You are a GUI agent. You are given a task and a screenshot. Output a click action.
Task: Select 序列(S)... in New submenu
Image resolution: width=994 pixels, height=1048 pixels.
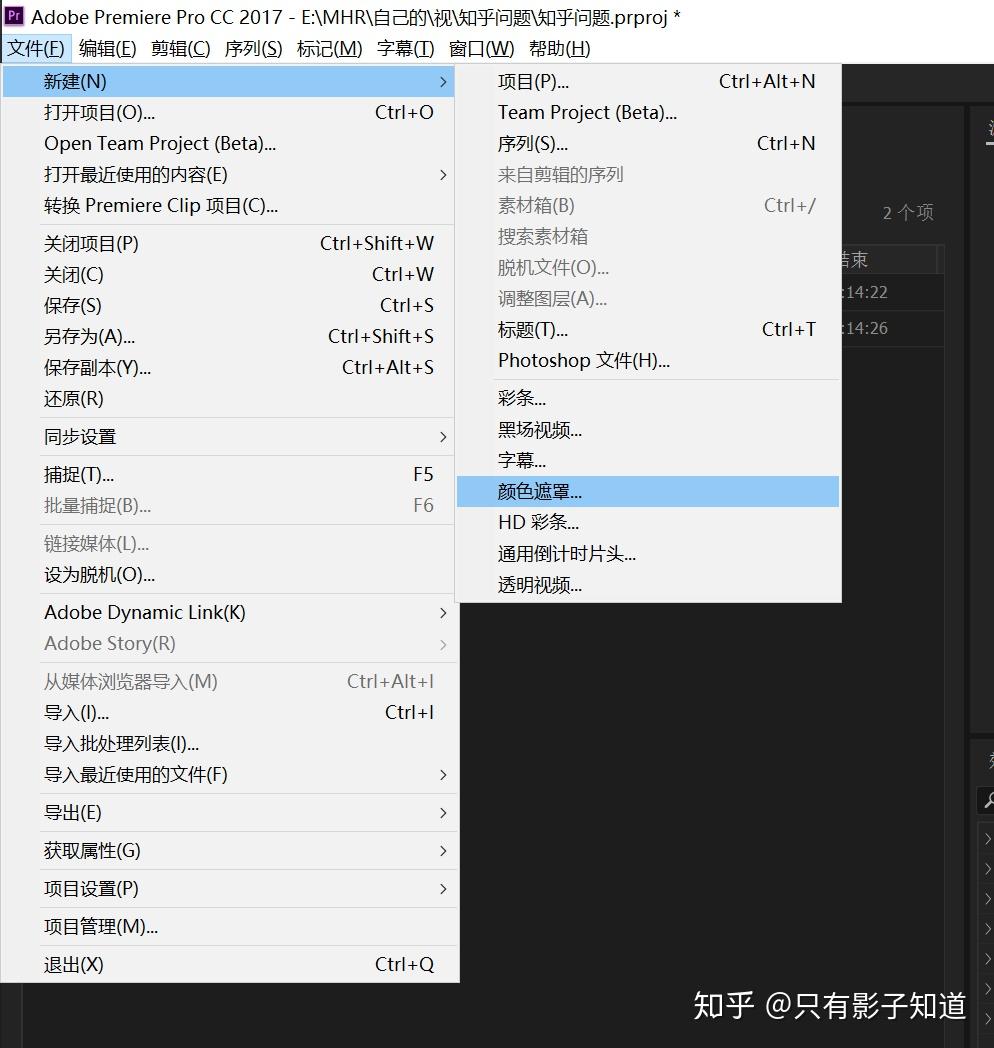pos(648,144)
